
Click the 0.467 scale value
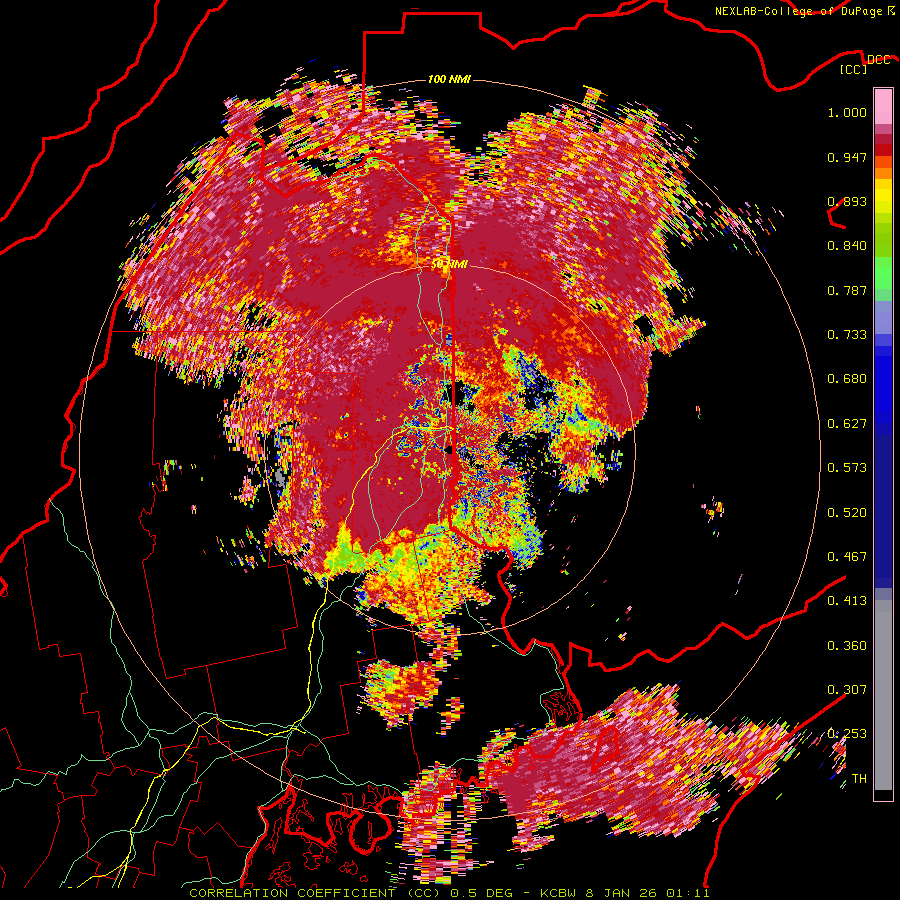[x=847, y=557]
